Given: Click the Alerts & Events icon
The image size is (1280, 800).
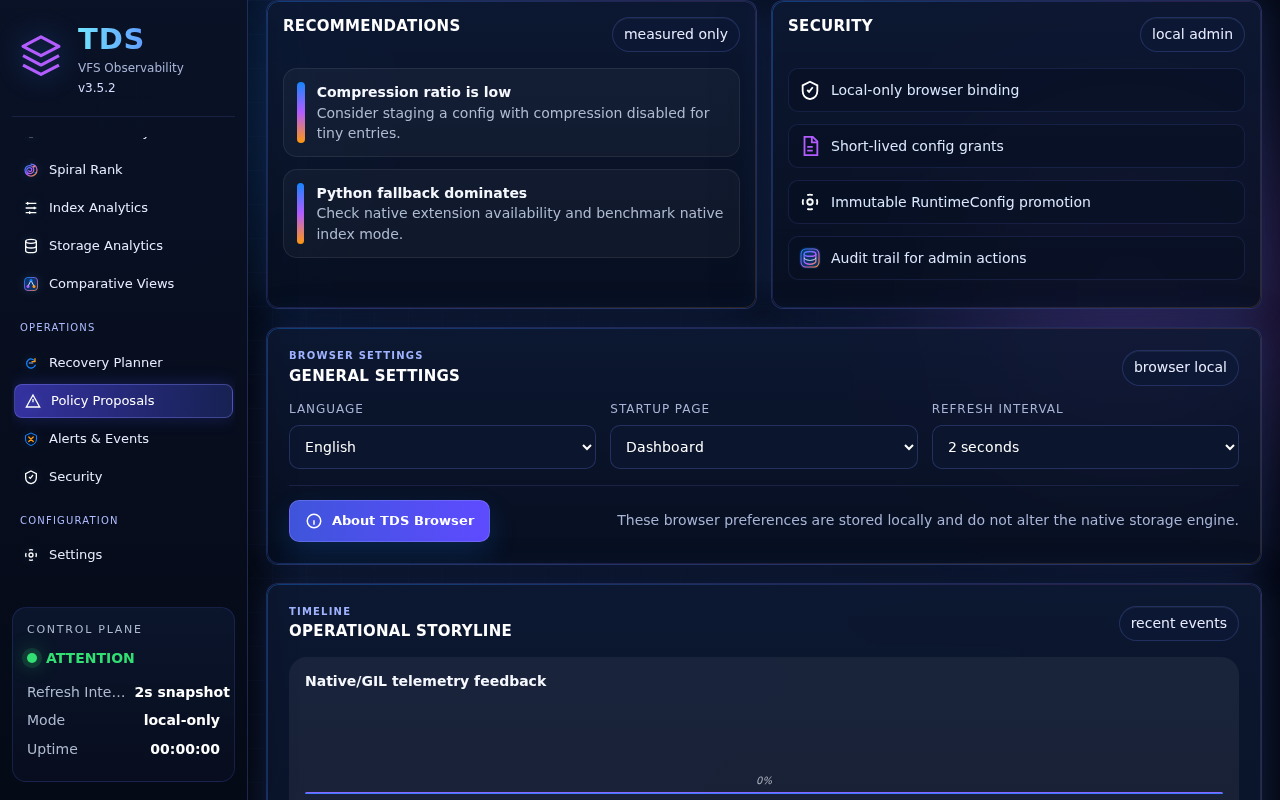Looking at the screenshot, I should tap(31, 439).
